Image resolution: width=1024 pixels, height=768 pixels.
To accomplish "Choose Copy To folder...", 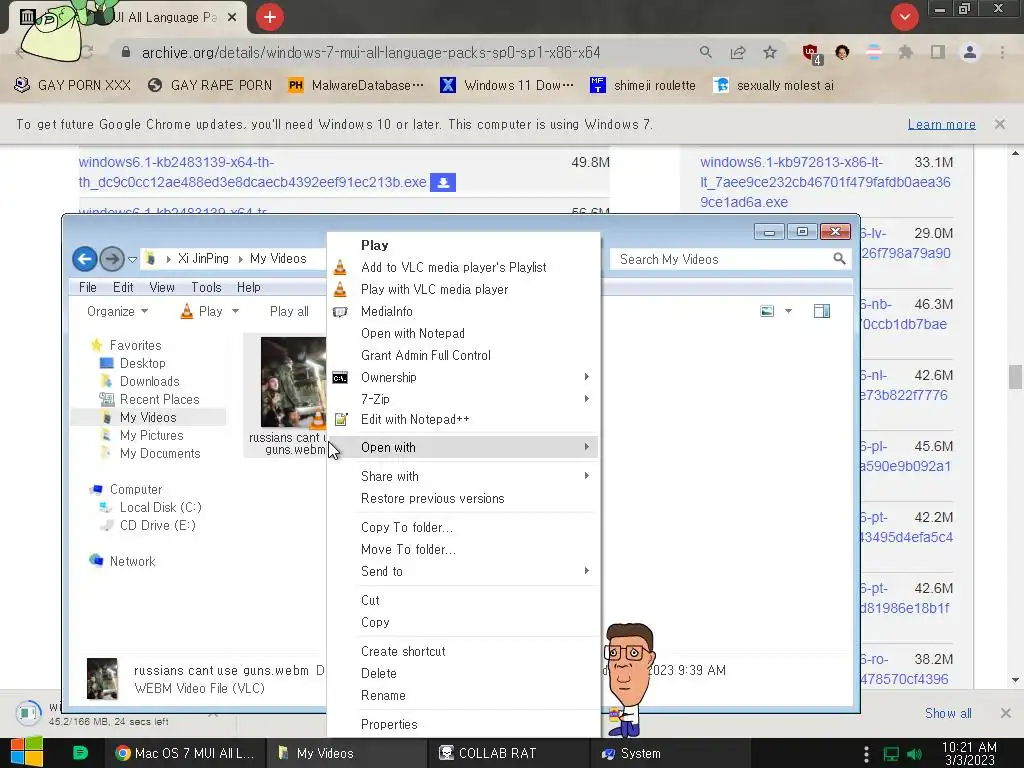I will coord(463,528).
